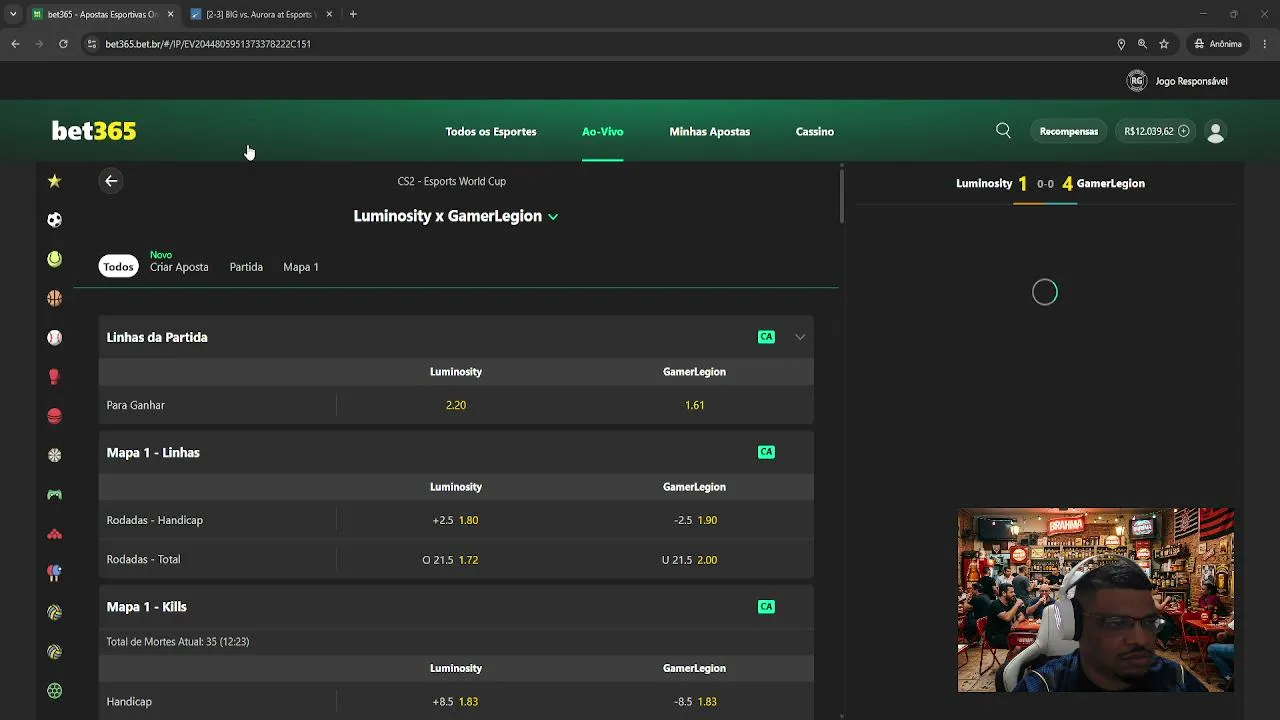This screenshot has height=720, width=1280.
Task: Click the CA badge on Mapa 1 - Kills
Action: [x=766, y=606]
